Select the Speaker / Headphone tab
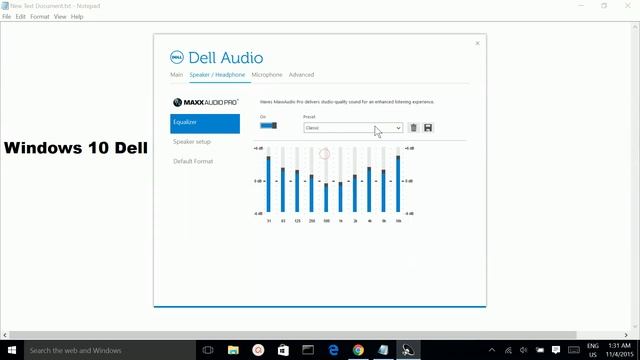The image size is (640, 360). [217, 75]
